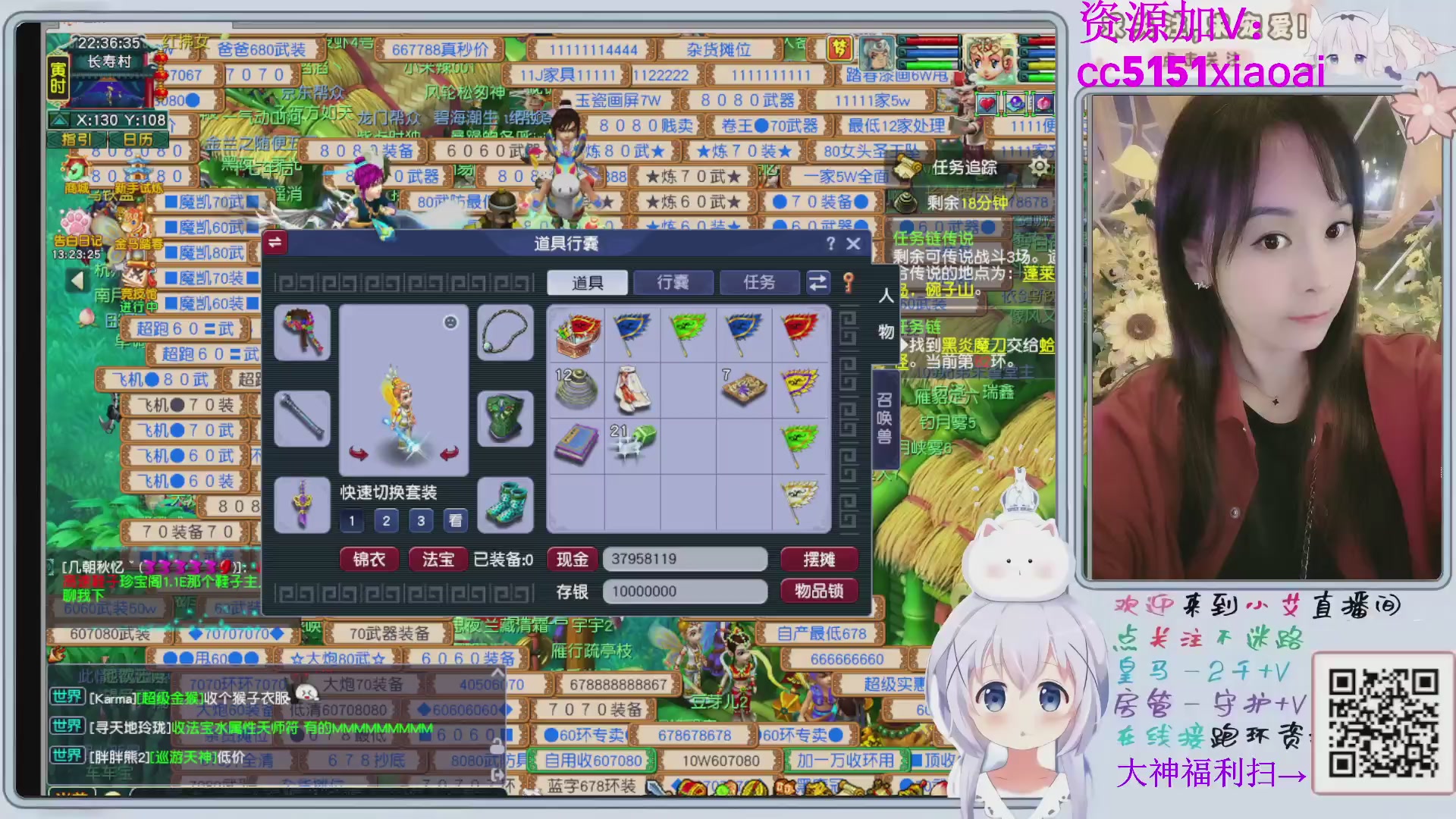Screen dimensions: 1456x819
Task: Toggle the face icon on character preview
Action: pyautogui.click(x=450, y=323)
